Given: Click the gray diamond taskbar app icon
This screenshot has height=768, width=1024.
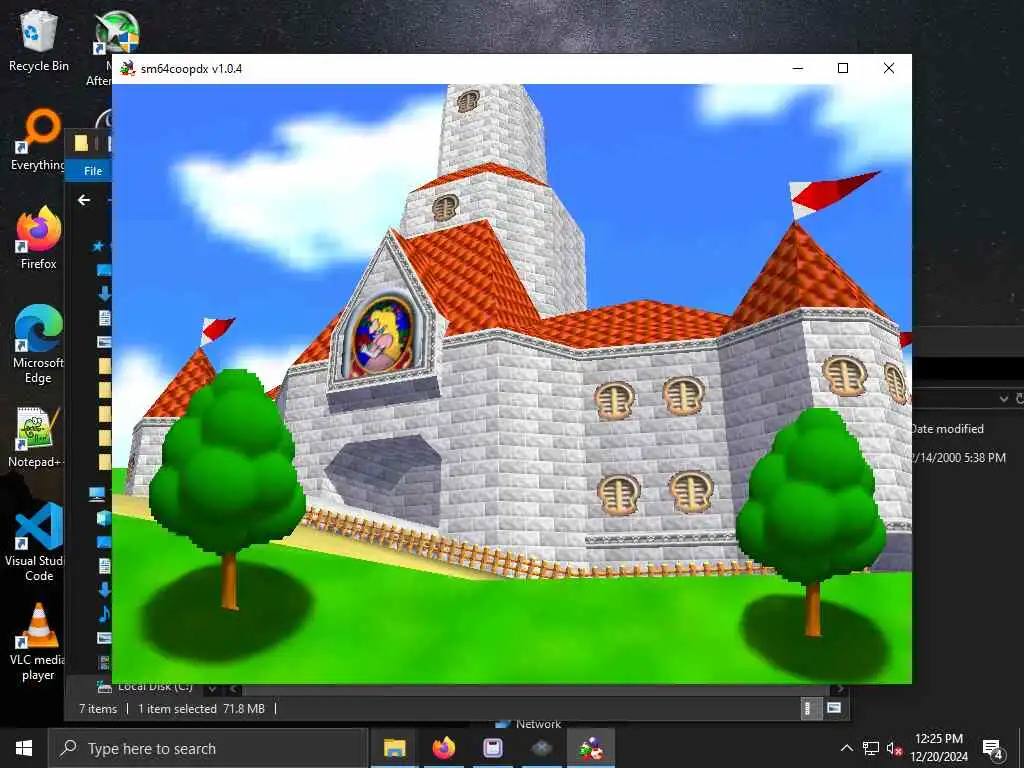Looking at the screenshot, I should pos(541,748).
